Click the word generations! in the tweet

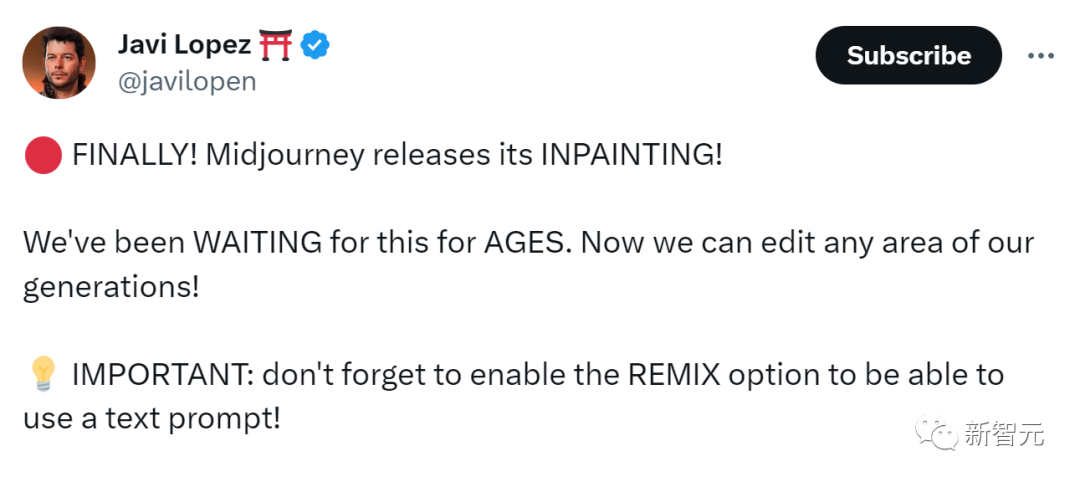tap(111, 288)
